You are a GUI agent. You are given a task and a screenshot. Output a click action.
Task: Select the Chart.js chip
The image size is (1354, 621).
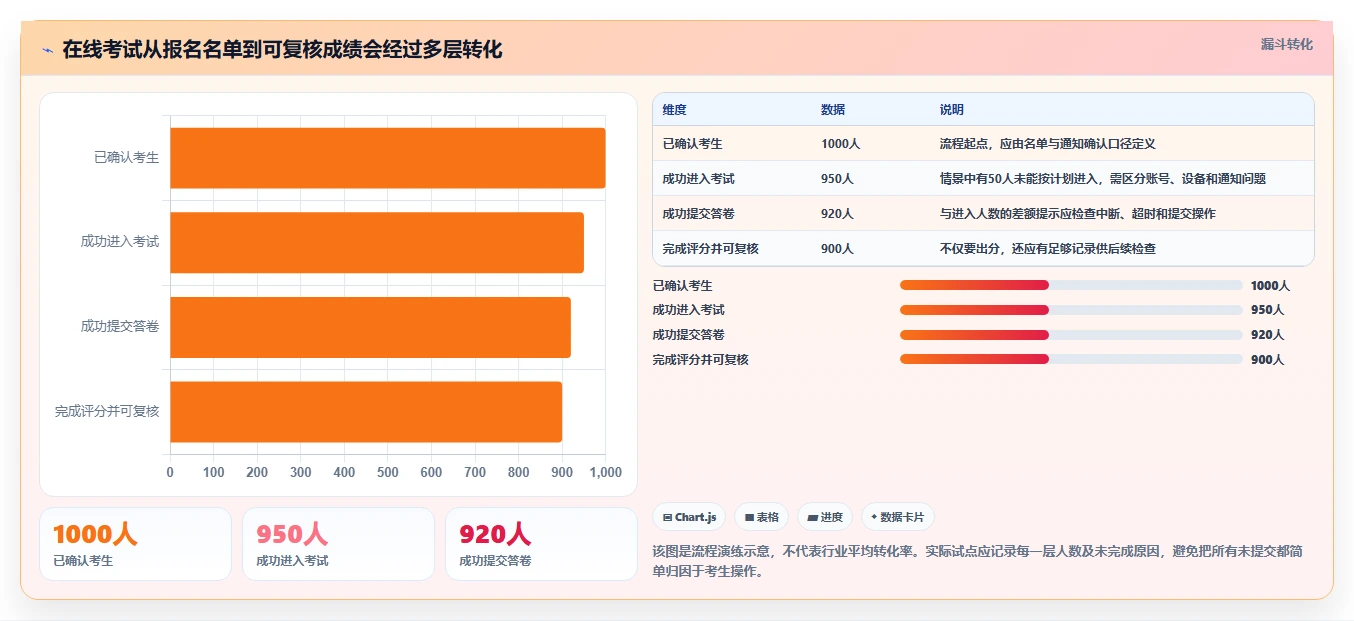click(x=689, y=517)
